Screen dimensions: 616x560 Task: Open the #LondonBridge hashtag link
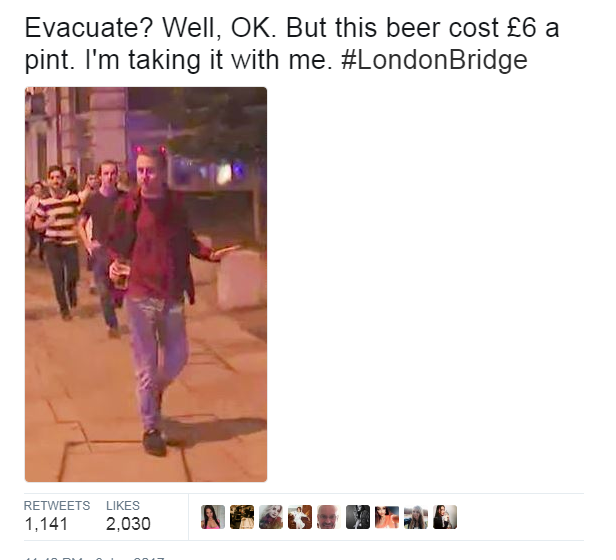click(434, 60)
